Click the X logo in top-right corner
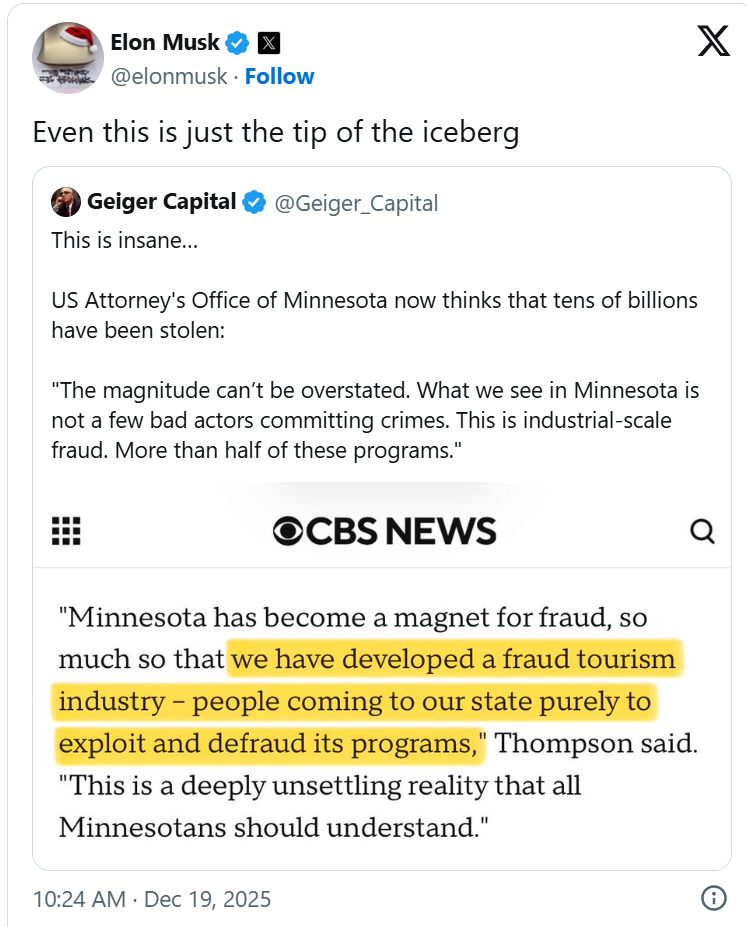 [713, 40]
